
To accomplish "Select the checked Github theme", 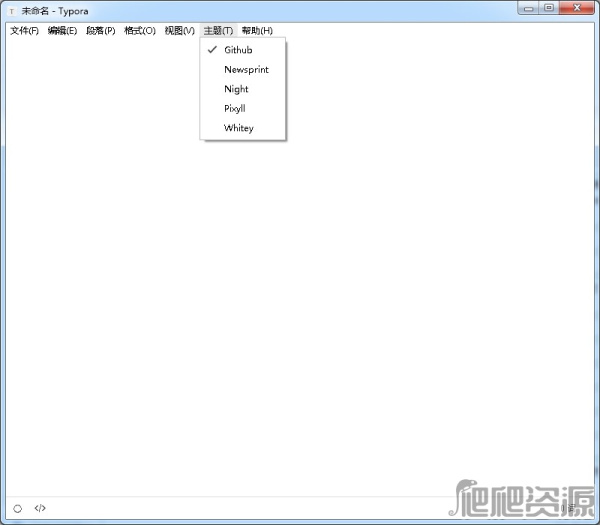I will tap(238, 50).
